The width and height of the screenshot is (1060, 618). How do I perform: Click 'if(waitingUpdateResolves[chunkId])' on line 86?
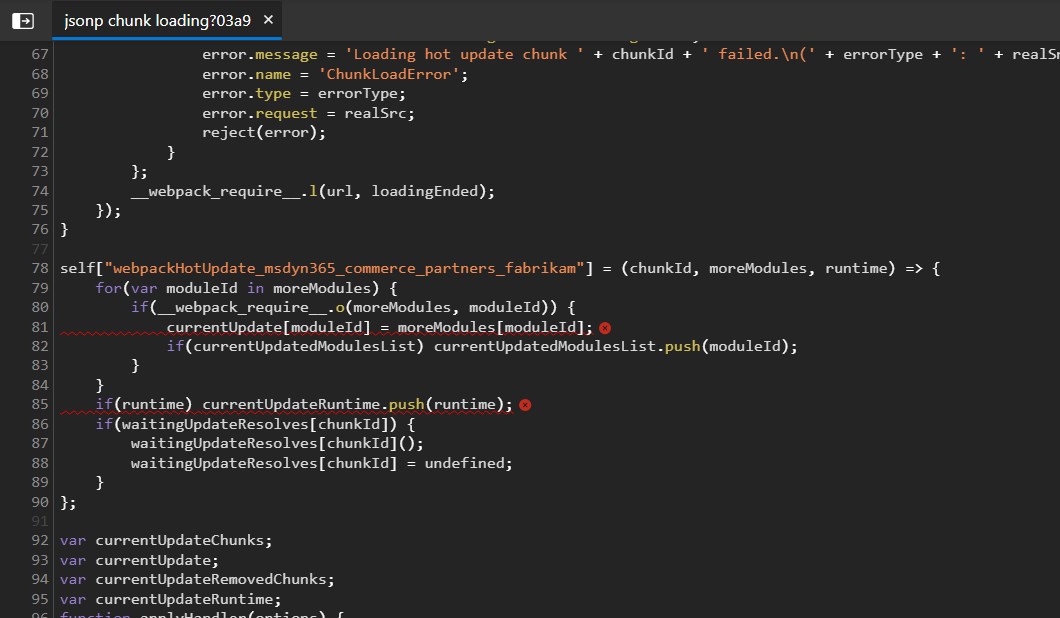pos(246,424)
